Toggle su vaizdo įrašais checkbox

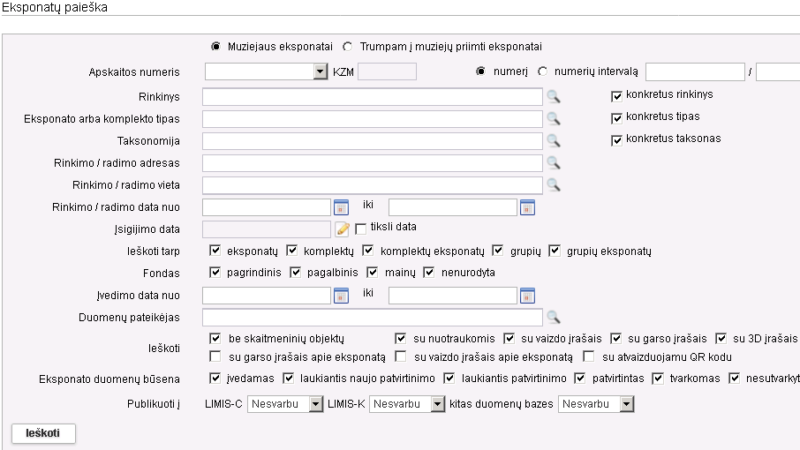[x=509, y=338]
